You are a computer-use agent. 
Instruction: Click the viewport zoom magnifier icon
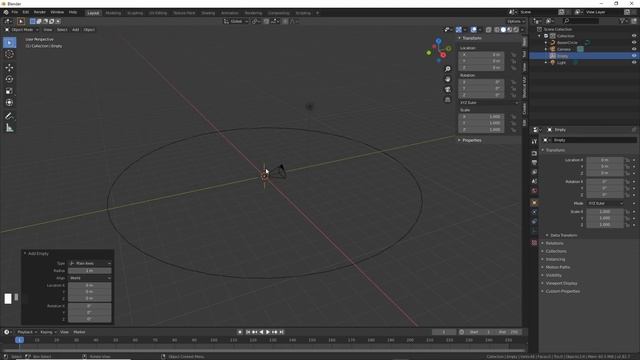tap(448, 69)
